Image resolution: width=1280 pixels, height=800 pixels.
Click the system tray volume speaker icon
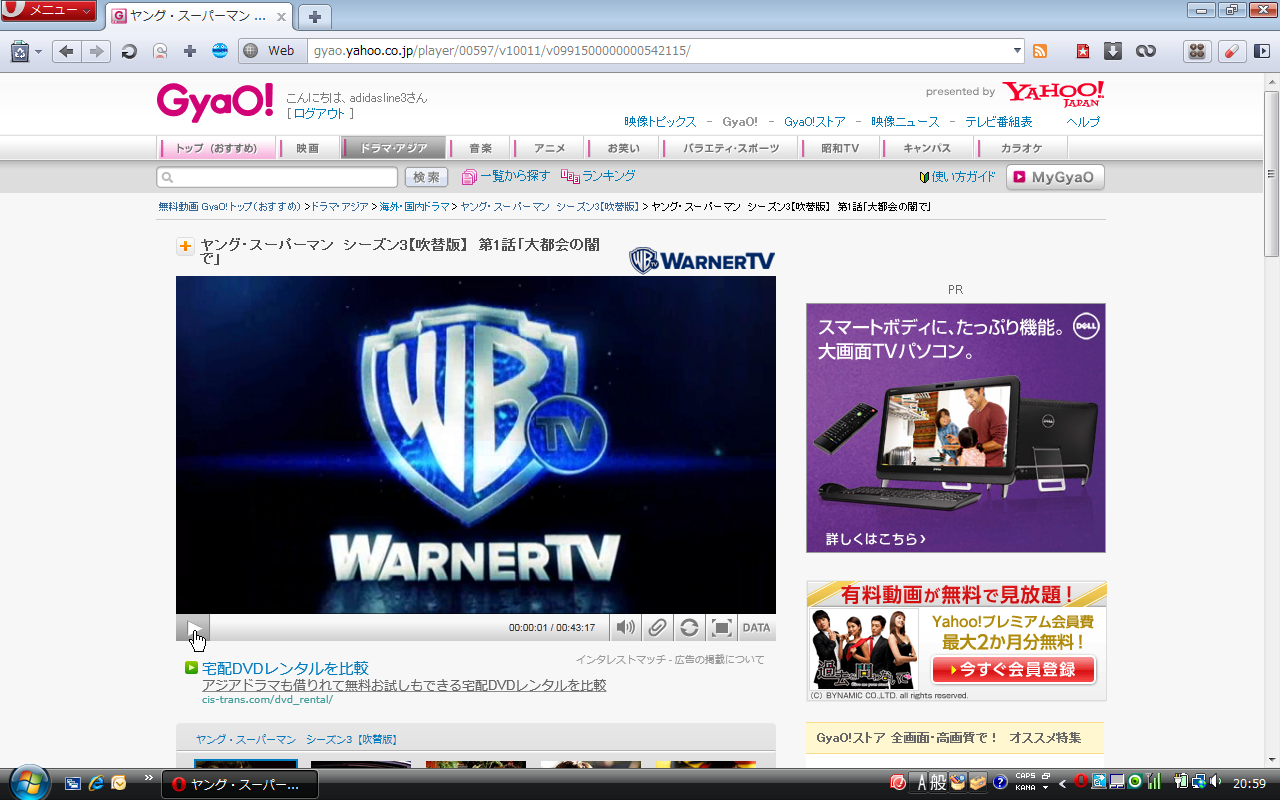(x=1215, y=782)
